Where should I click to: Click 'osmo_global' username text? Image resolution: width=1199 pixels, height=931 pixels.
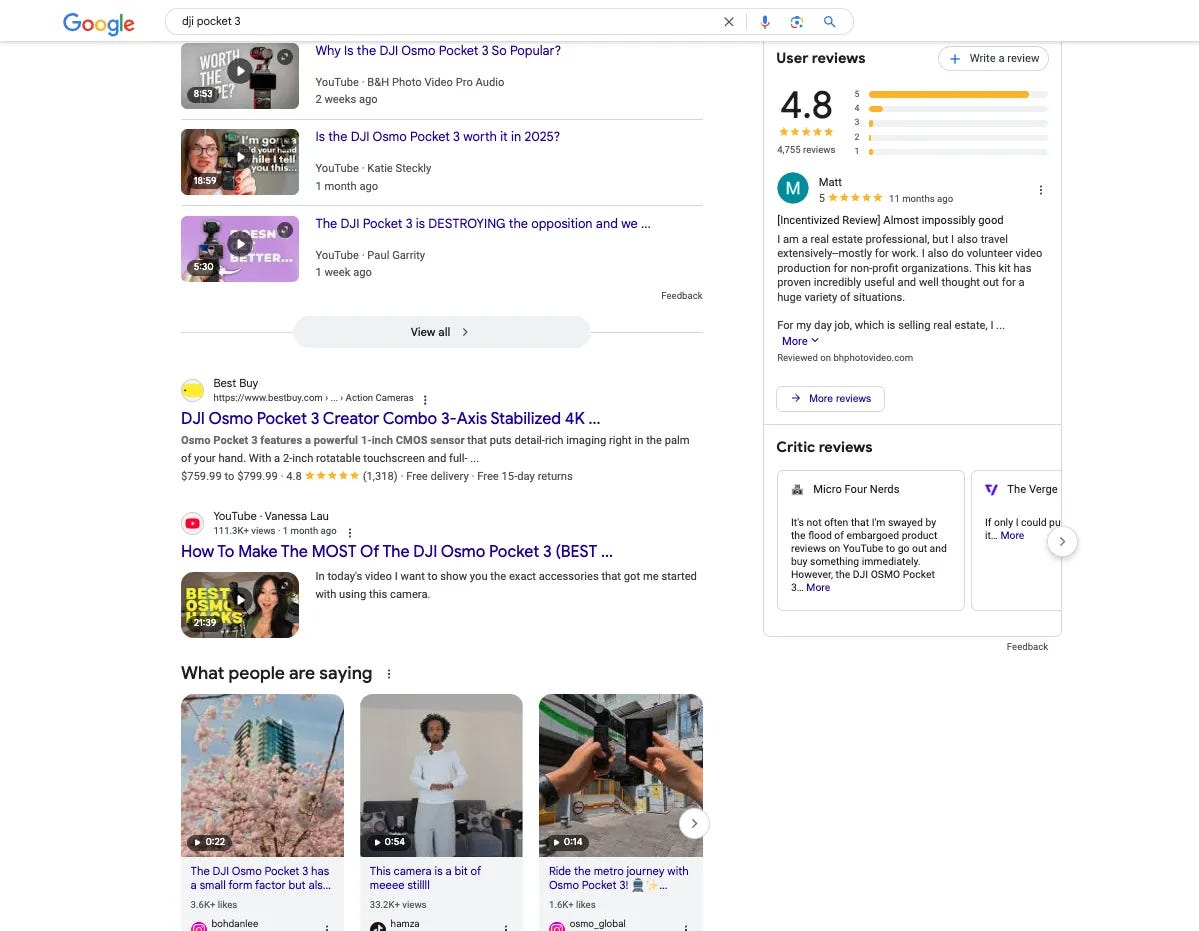click(597, 923)
